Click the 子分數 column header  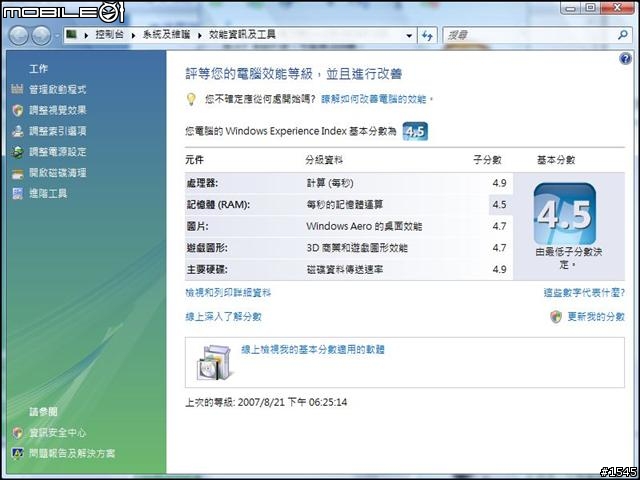487,160
